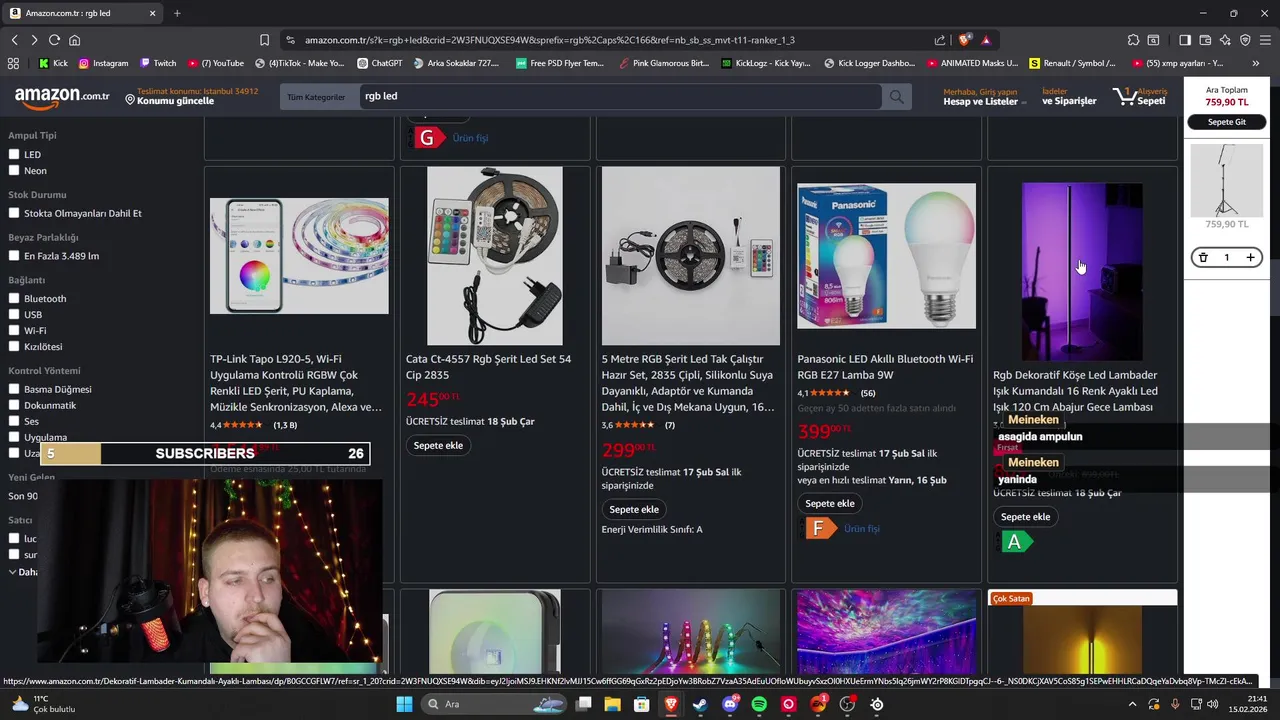Viewport: 1280px width, 720px height.
Task: Check the USB connection filter
Action: 14,315
